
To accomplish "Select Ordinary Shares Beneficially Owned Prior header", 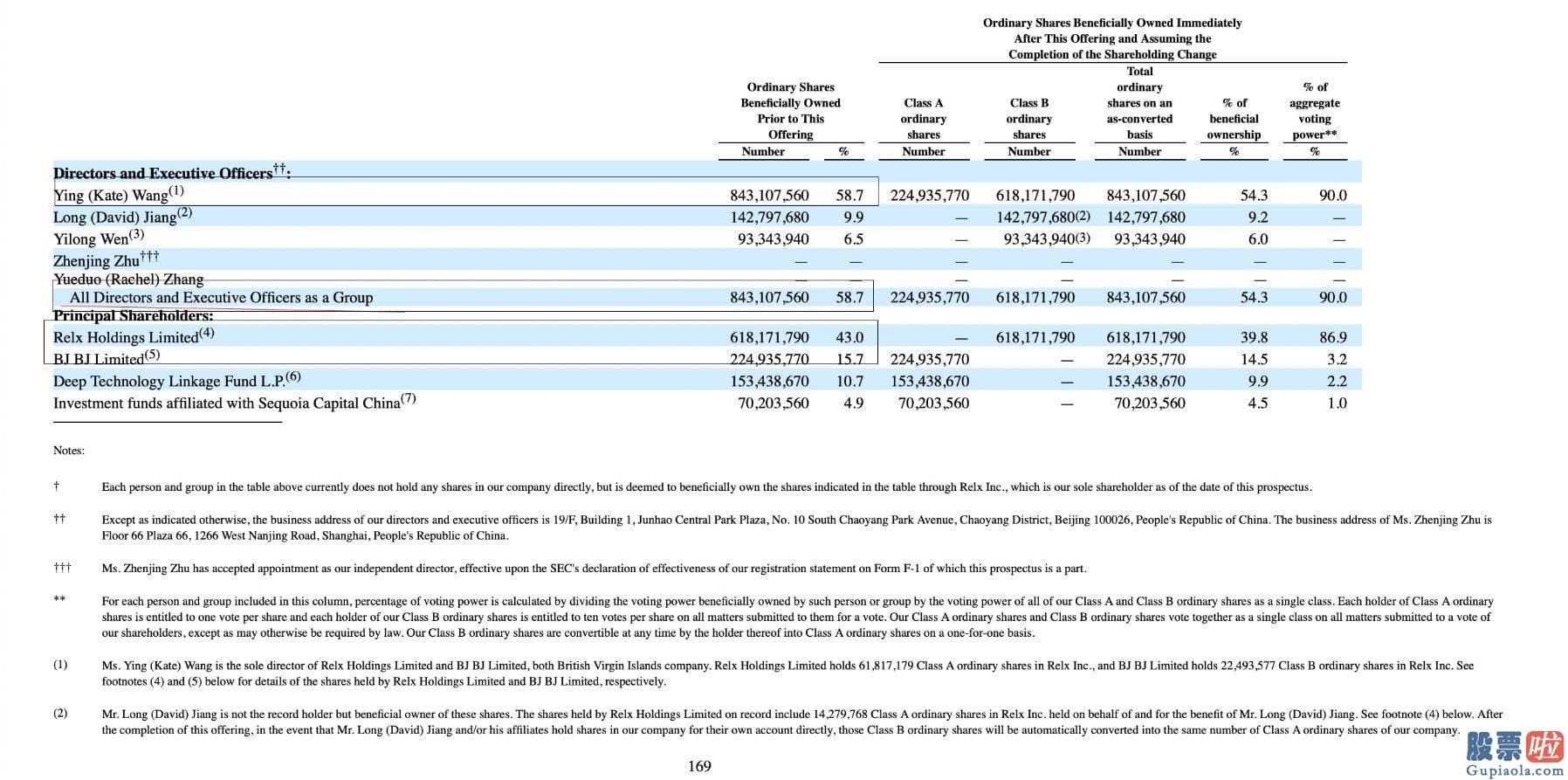I will click(790, 111).
